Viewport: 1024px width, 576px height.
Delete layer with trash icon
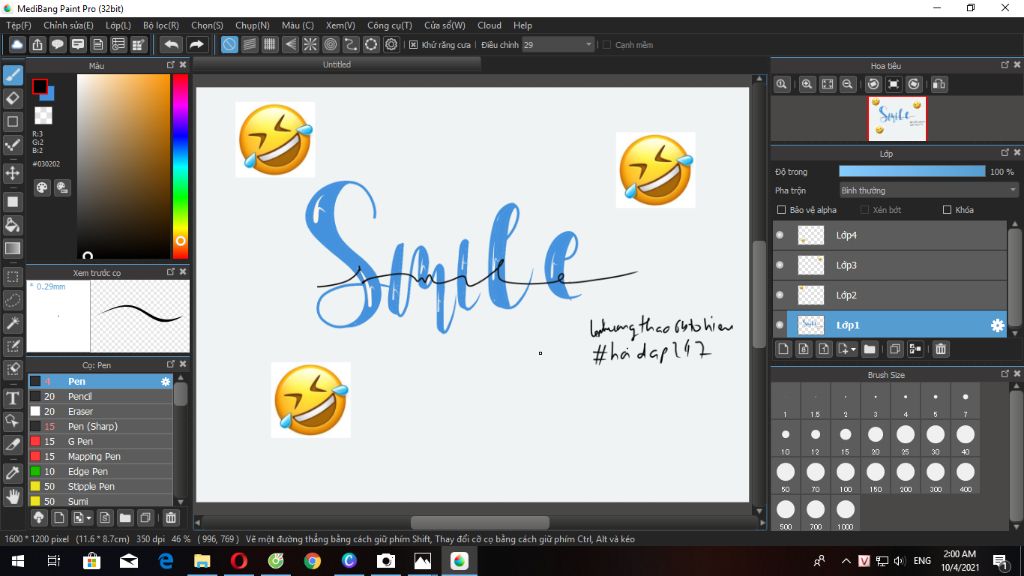(940, 349)
